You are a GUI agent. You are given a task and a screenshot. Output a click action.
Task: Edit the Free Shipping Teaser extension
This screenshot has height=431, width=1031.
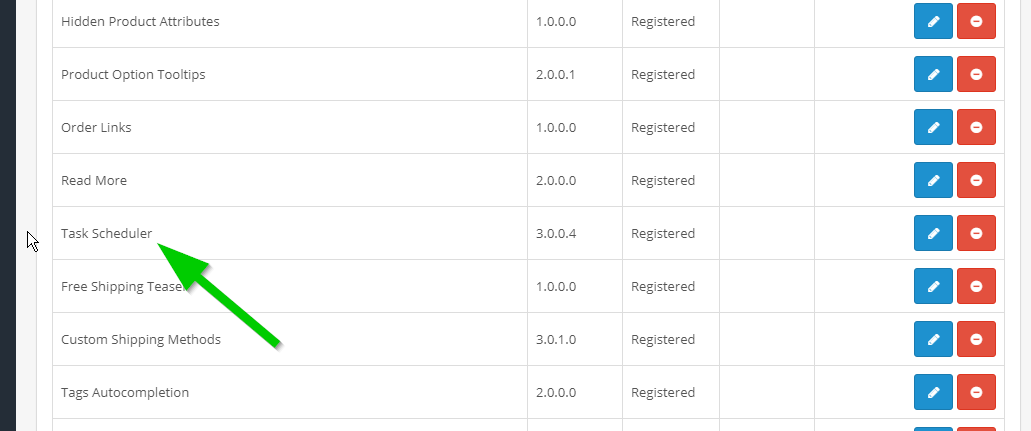click(x=933, y=286)
